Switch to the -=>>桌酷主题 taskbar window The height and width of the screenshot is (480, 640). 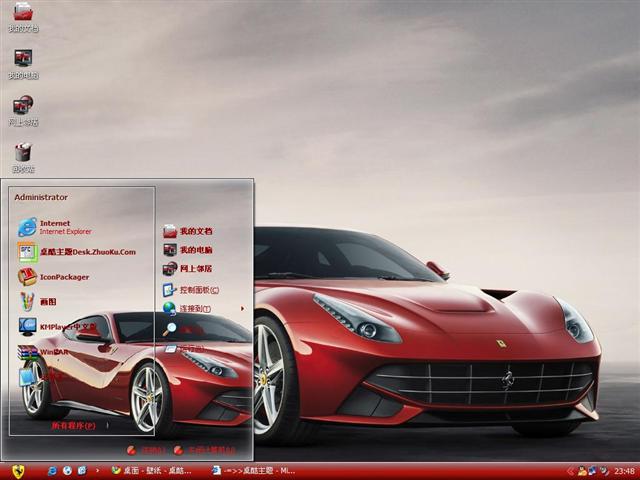pos(253,471)
